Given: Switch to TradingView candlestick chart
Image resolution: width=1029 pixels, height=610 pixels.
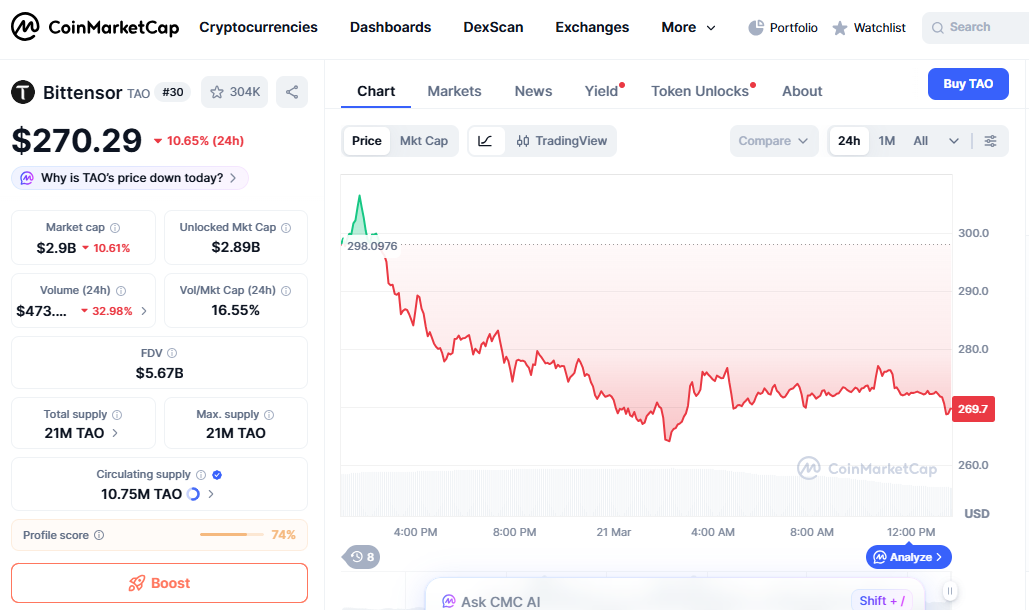Looking at the screenshot, I should coord(560,141).
